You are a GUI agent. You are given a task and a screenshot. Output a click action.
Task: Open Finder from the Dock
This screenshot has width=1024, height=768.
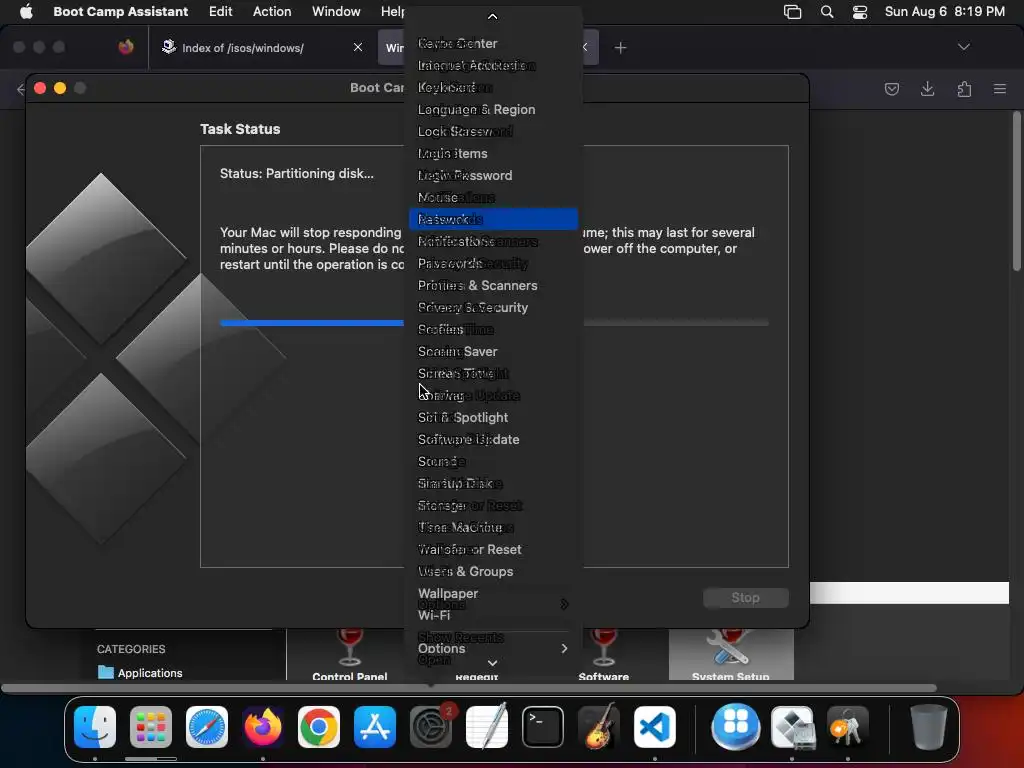(95, 727)
